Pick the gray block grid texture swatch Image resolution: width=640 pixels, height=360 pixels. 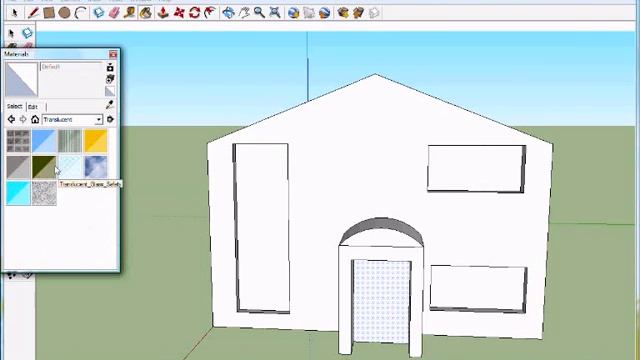[18, 141]
